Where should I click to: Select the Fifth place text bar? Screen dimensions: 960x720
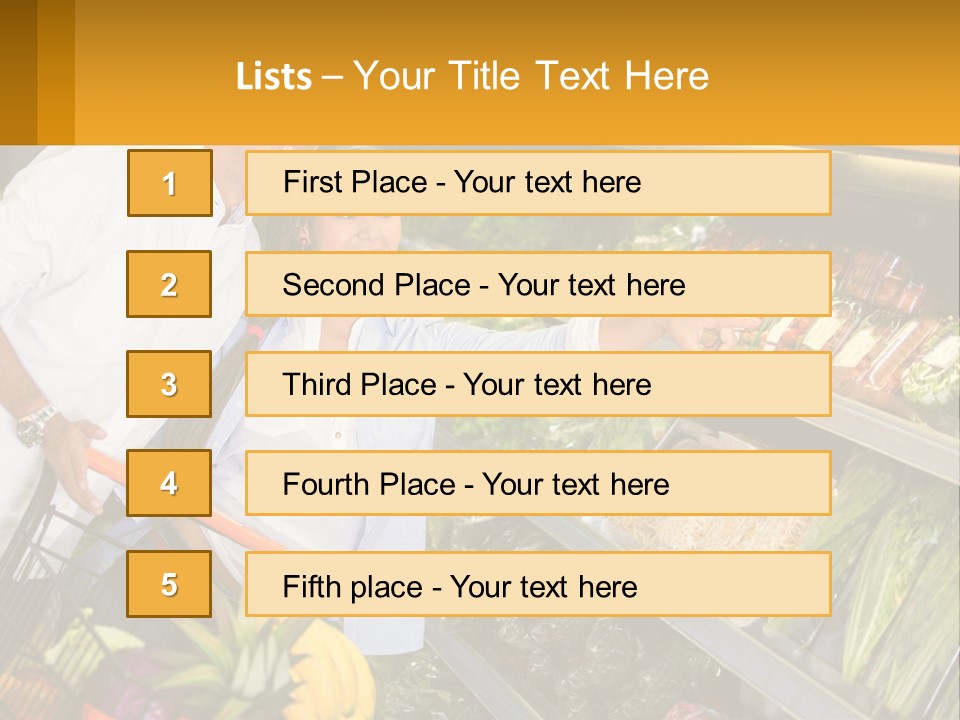[x=538, y=584]
